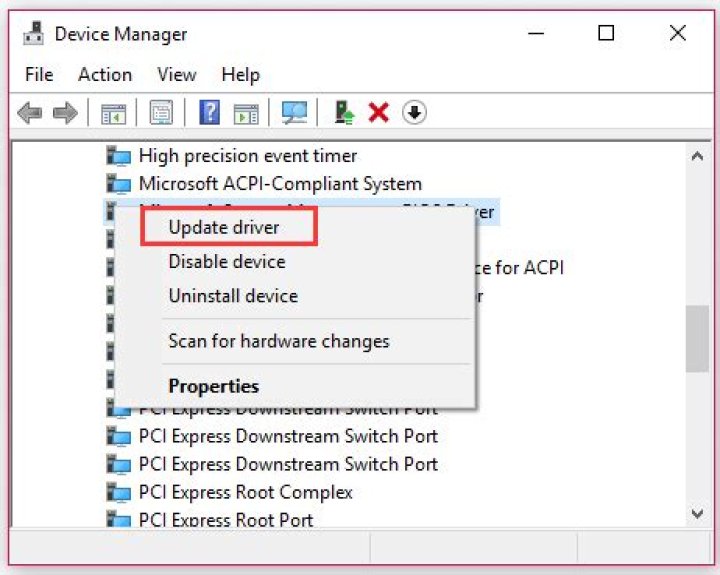
Task: Click the Scan for hardware changes monitor icon
Action: coord(294,113)
